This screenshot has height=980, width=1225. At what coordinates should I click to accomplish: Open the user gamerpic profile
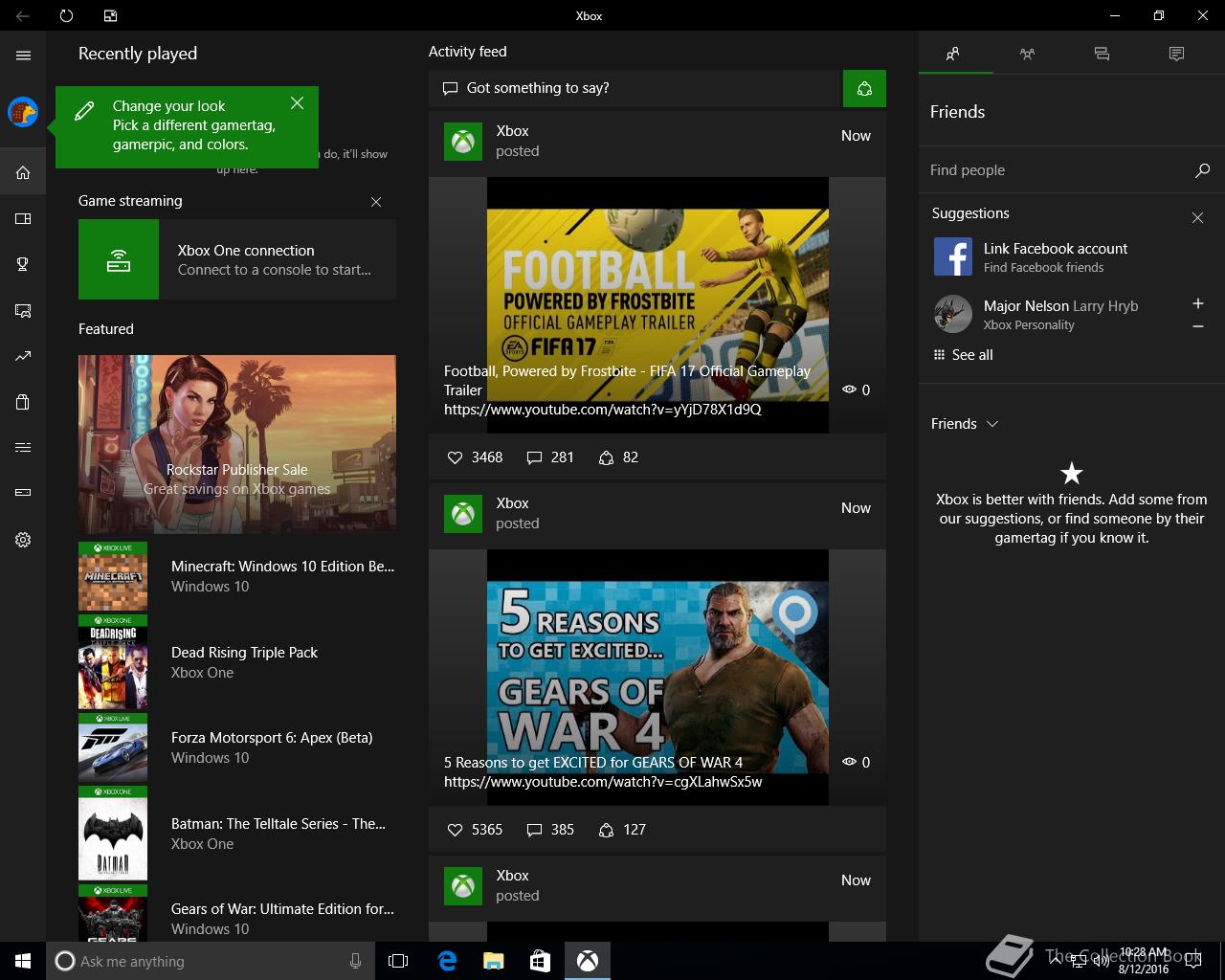coord(23,112)
